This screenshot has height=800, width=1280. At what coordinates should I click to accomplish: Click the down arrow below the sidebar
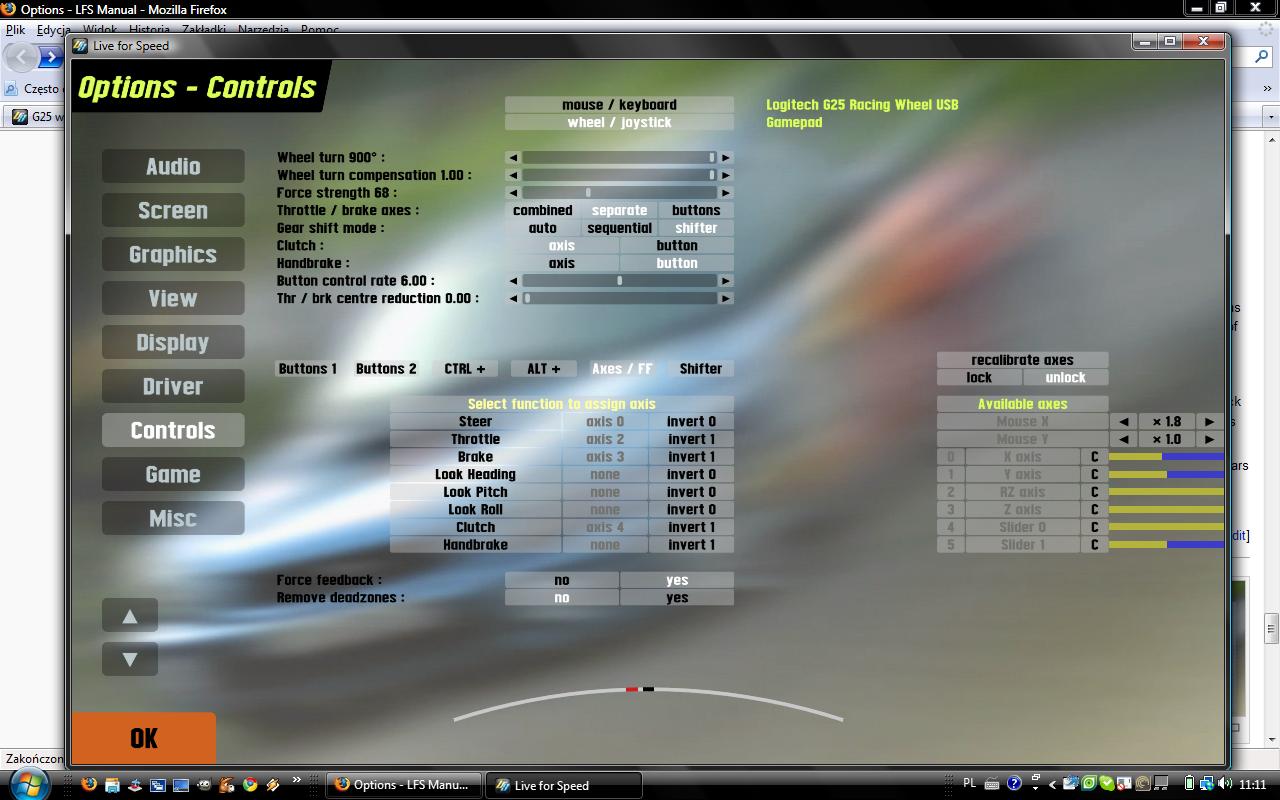130,659
